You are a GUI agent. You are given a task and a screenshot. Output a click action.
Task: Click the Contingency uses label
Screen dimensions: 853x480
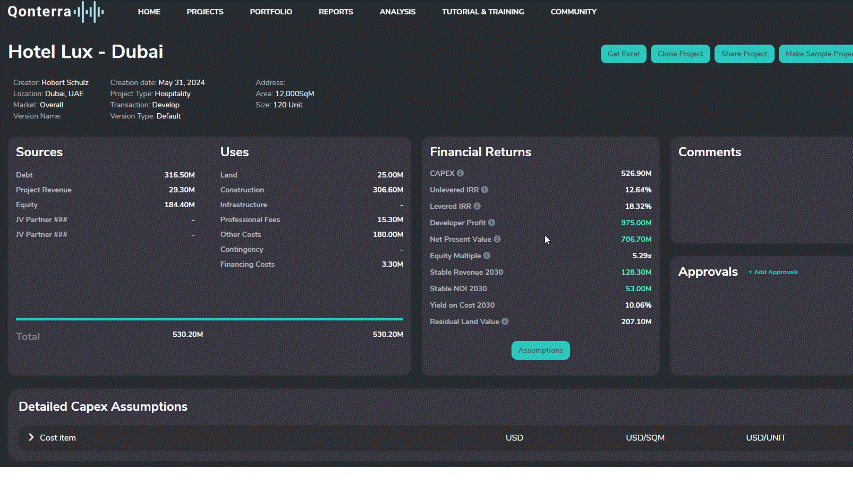[242, 249]
